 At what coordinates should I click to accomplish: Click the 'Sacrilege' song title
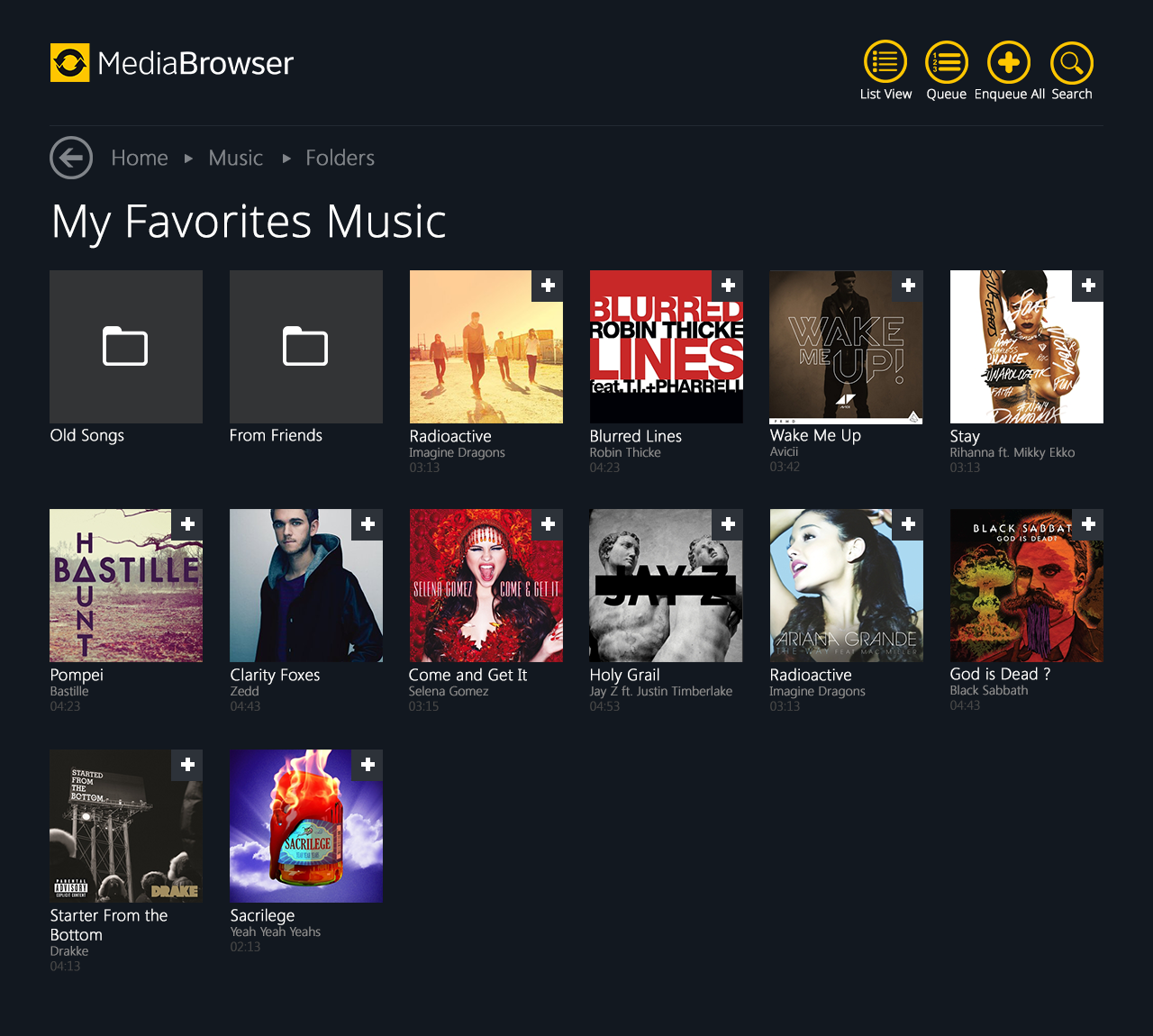click(262, 915)
